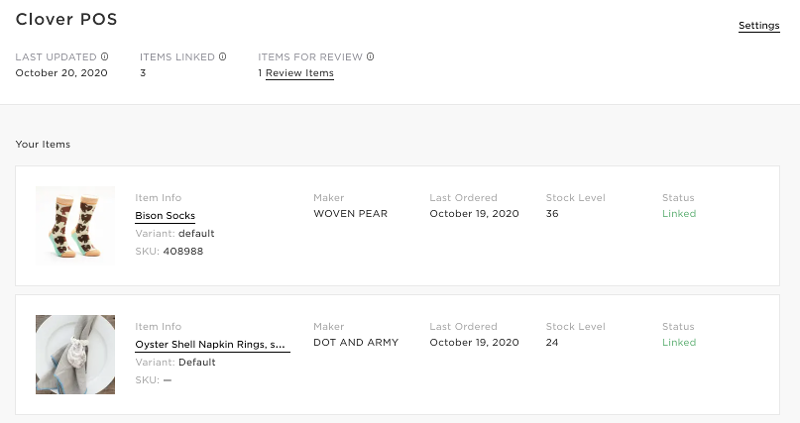The height and width of the screenshot is (423, 800).
Task: Click info icon next to Items For Review
Action: [x=370, y=57]
